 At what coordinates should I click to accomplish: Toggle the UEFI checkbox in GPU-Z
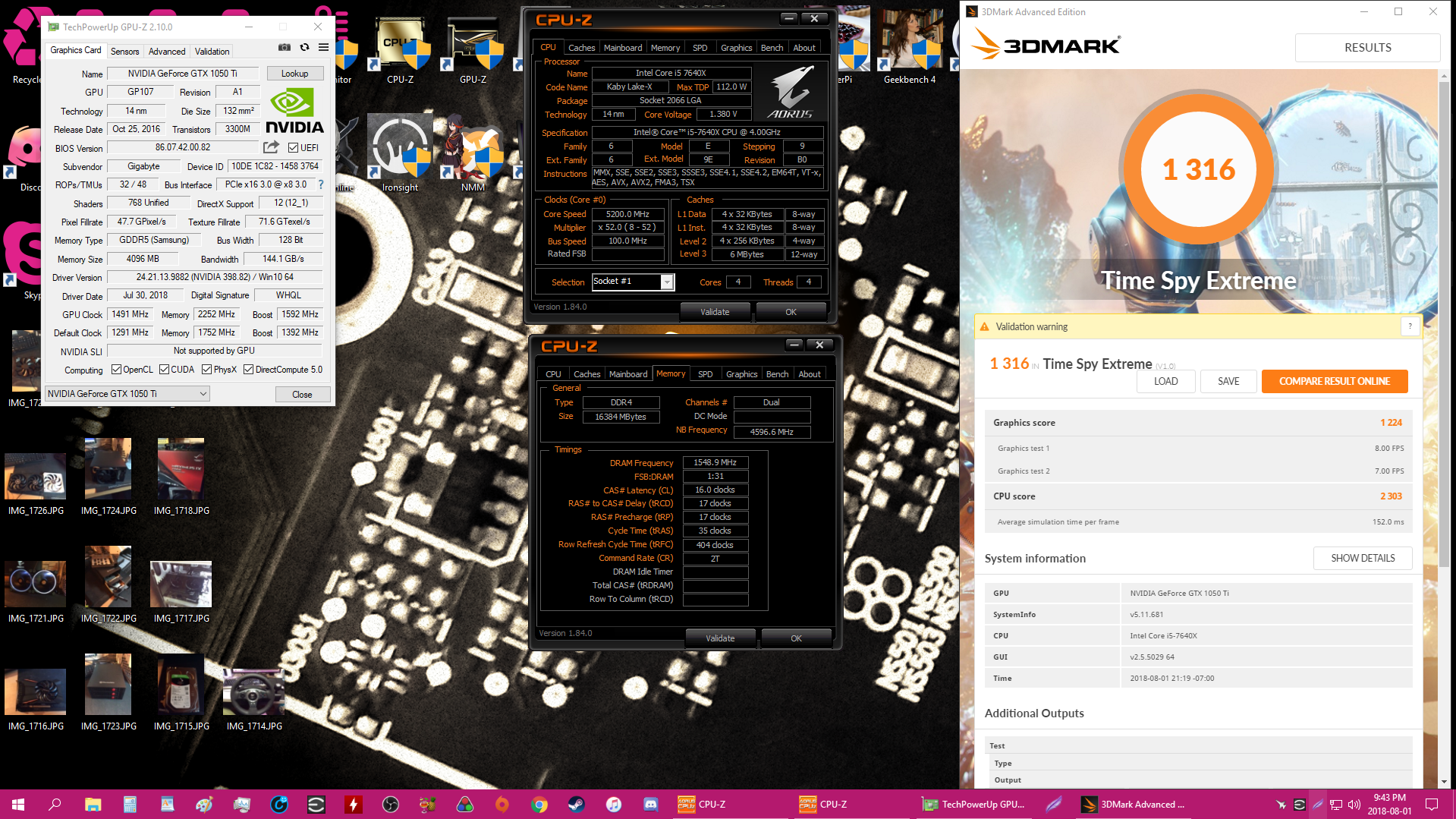(x=293, y=148)
